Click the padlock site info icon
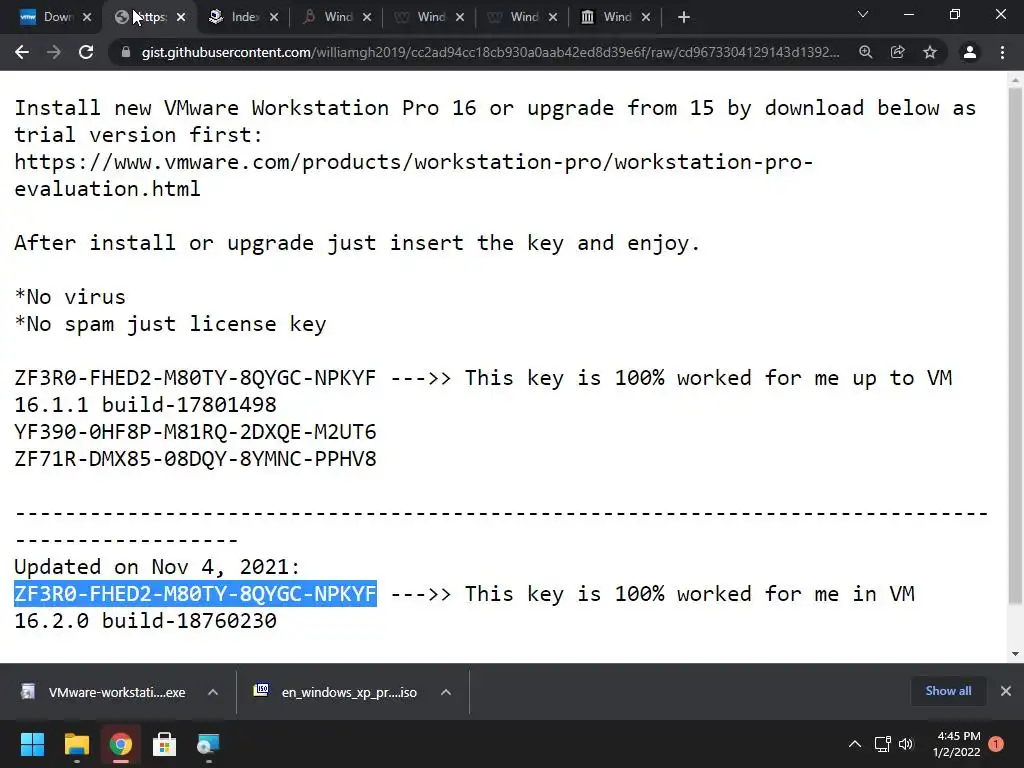This screenshot has width=1024, height=768. (x=126, y=52)
